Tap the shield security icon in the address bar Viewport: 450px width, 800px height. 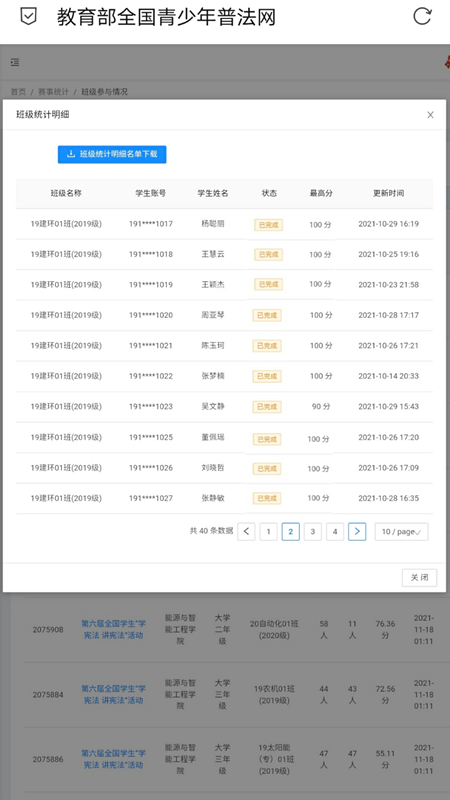tap(29, 17)
